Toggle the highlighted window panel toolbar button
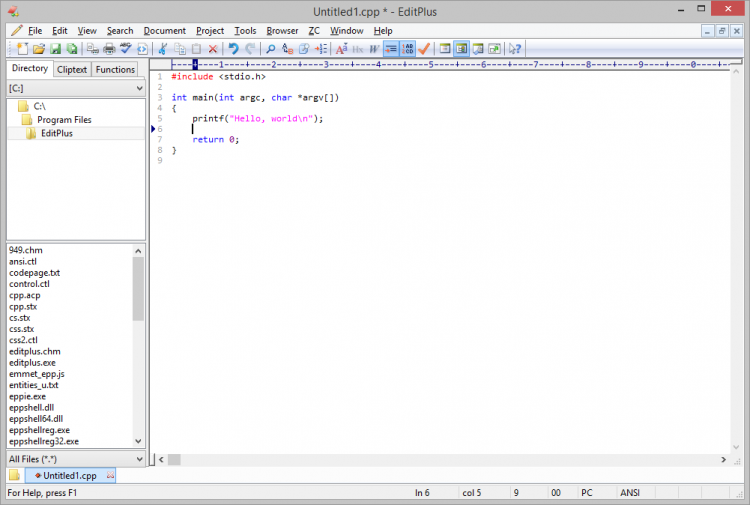The height and width of the screenshot is (505, 750). (x=461, y=48)
